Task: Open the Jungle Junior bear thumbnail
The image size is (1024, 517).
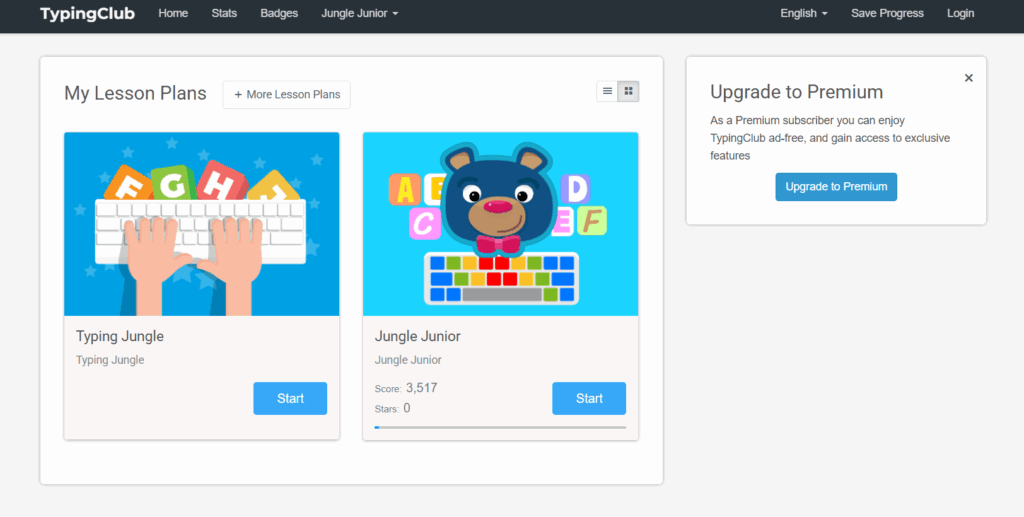Action: pos(500,224)
